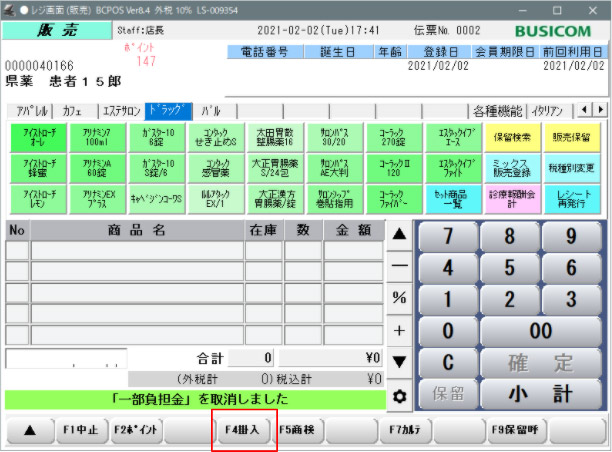Tap the 00 key on keypad

pyautogui.click(x=541, y=331)
